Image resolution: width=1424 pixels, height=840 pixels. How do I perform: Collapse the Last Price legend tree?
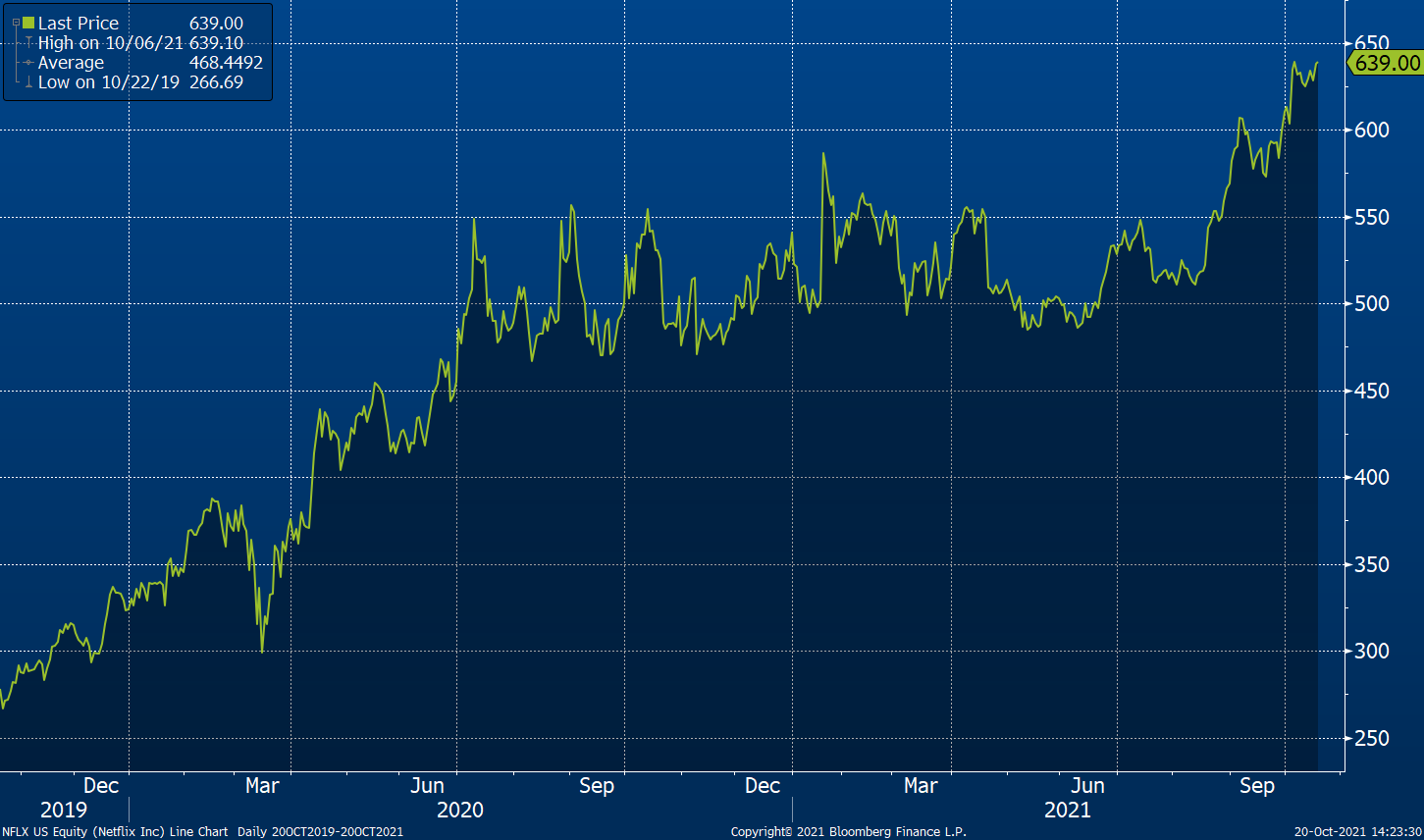tap(15, 23)
